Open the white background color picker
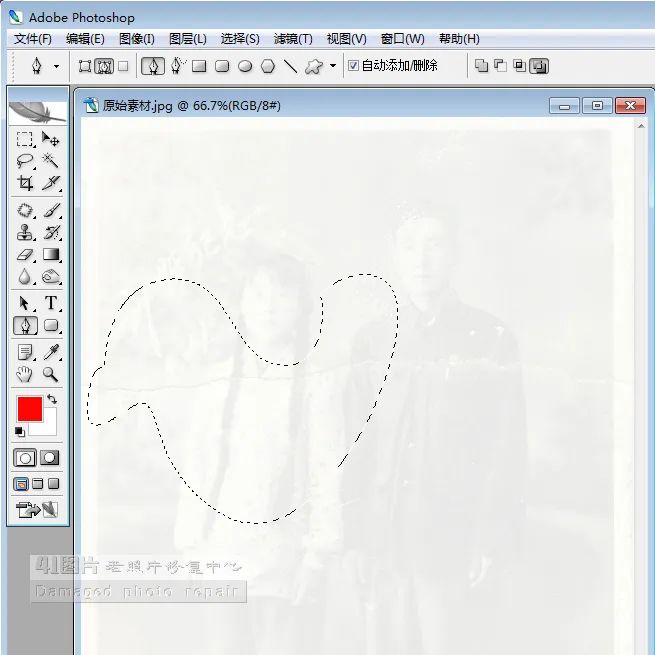 tap(48, 427)
